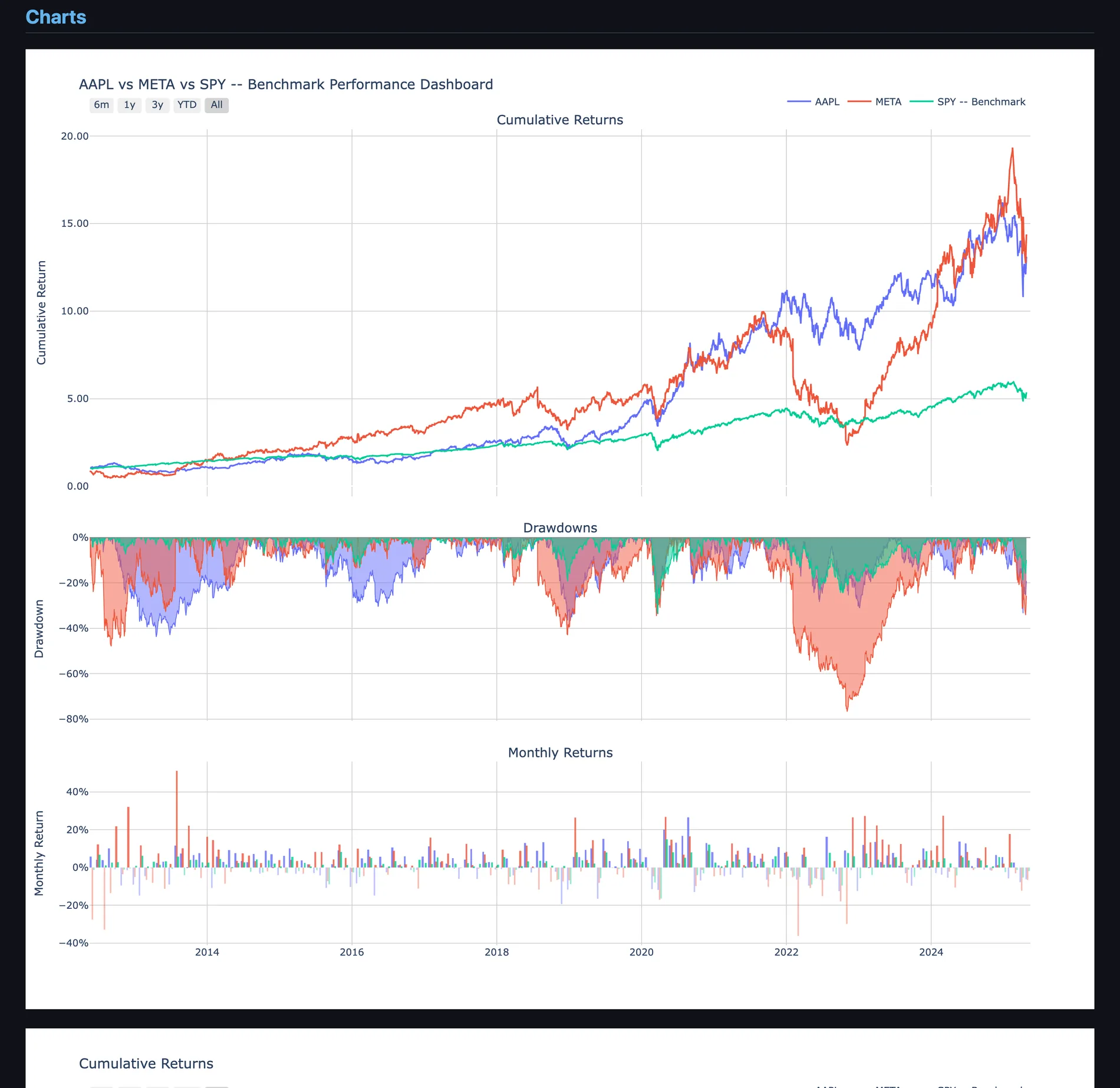1120x1088 pixels.
Task: Click the 2024 x-axis label
Action: [931, 952]
